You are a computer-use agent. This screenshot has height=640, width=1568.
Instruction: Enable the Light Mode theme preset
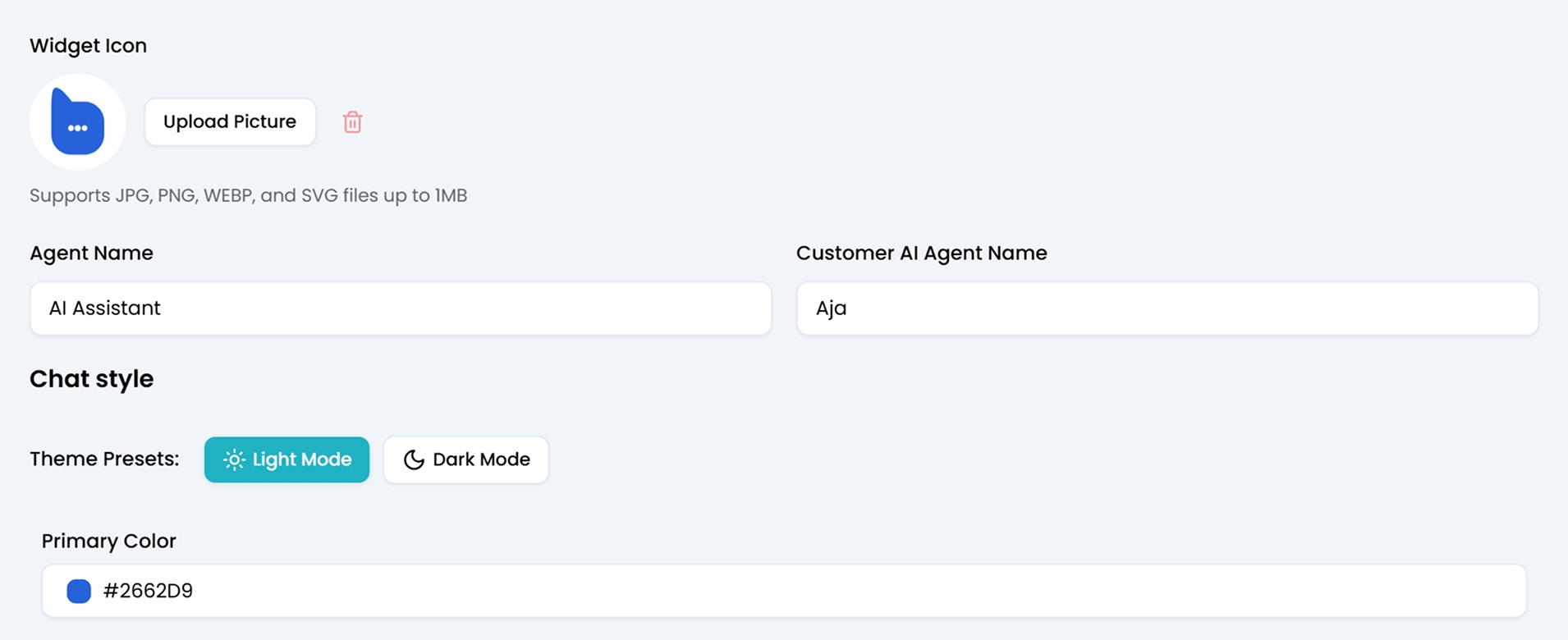[x=287, y=459]
